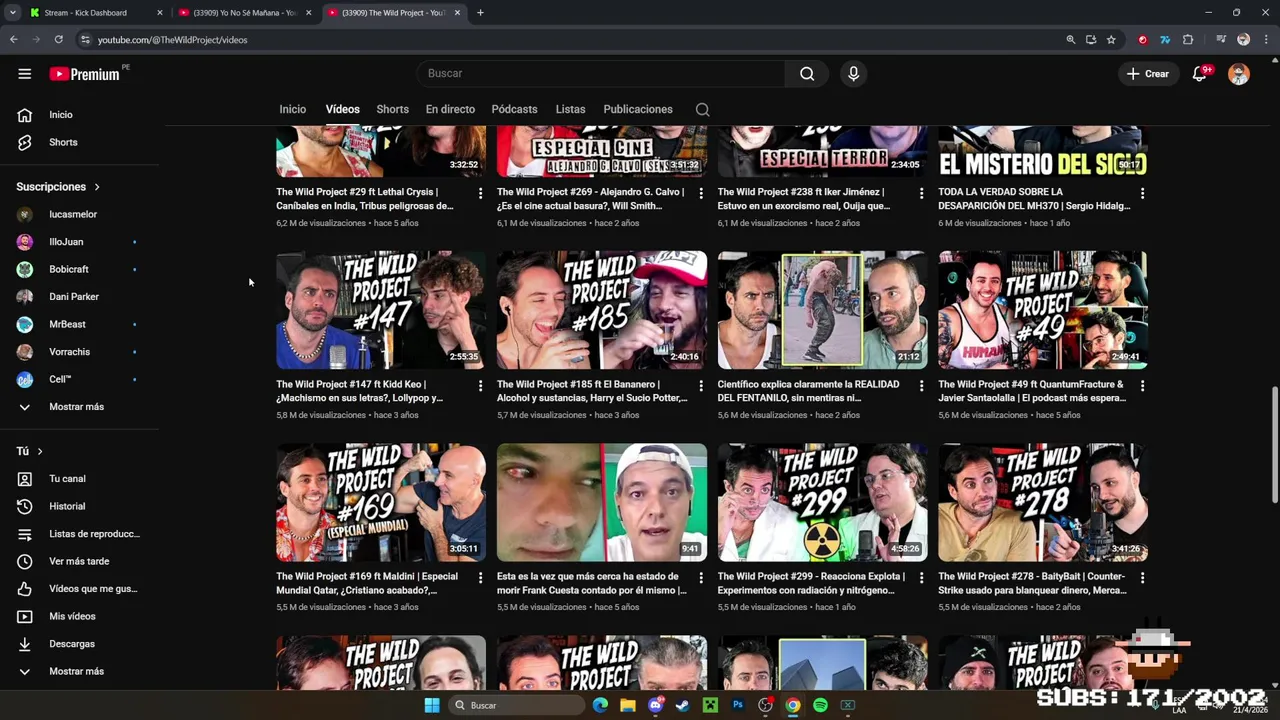Click the search magnifier button
This screenshot has width=1280, height=720.
coord(807,73)
